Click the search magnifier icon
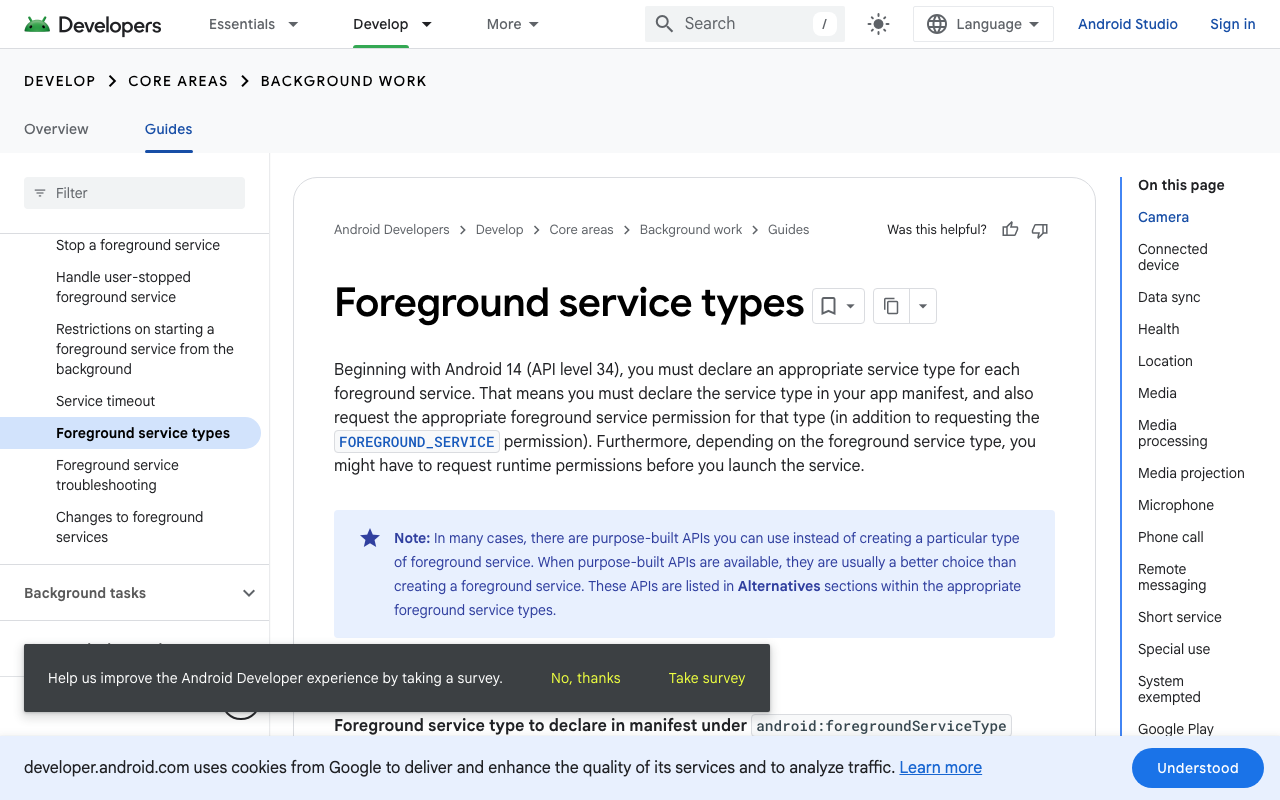Viewport: 1280px width, 800px height. pyautogui.click(x=664, y=24)
